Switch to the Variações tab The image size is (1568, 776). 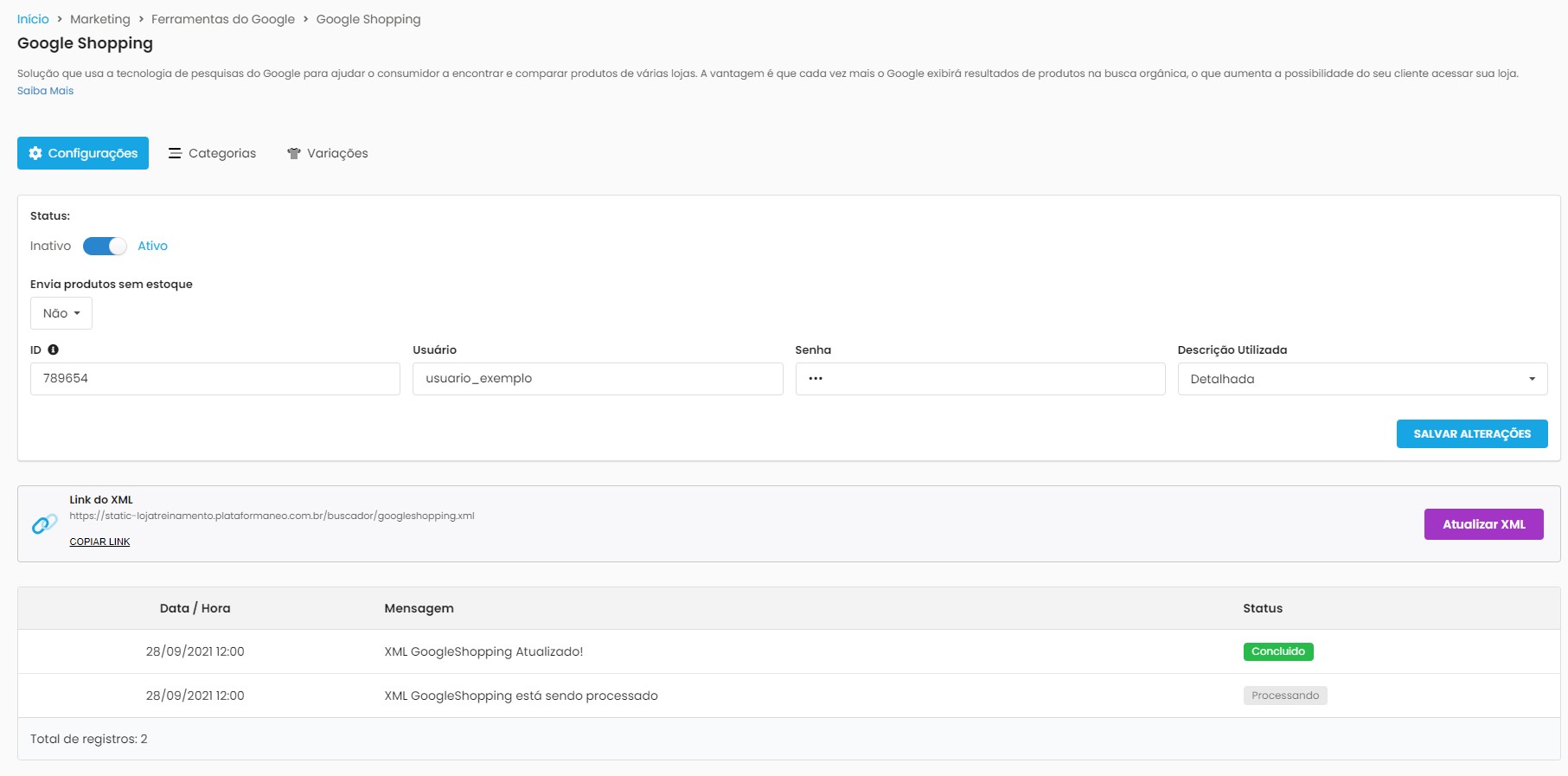click(328, 153)
